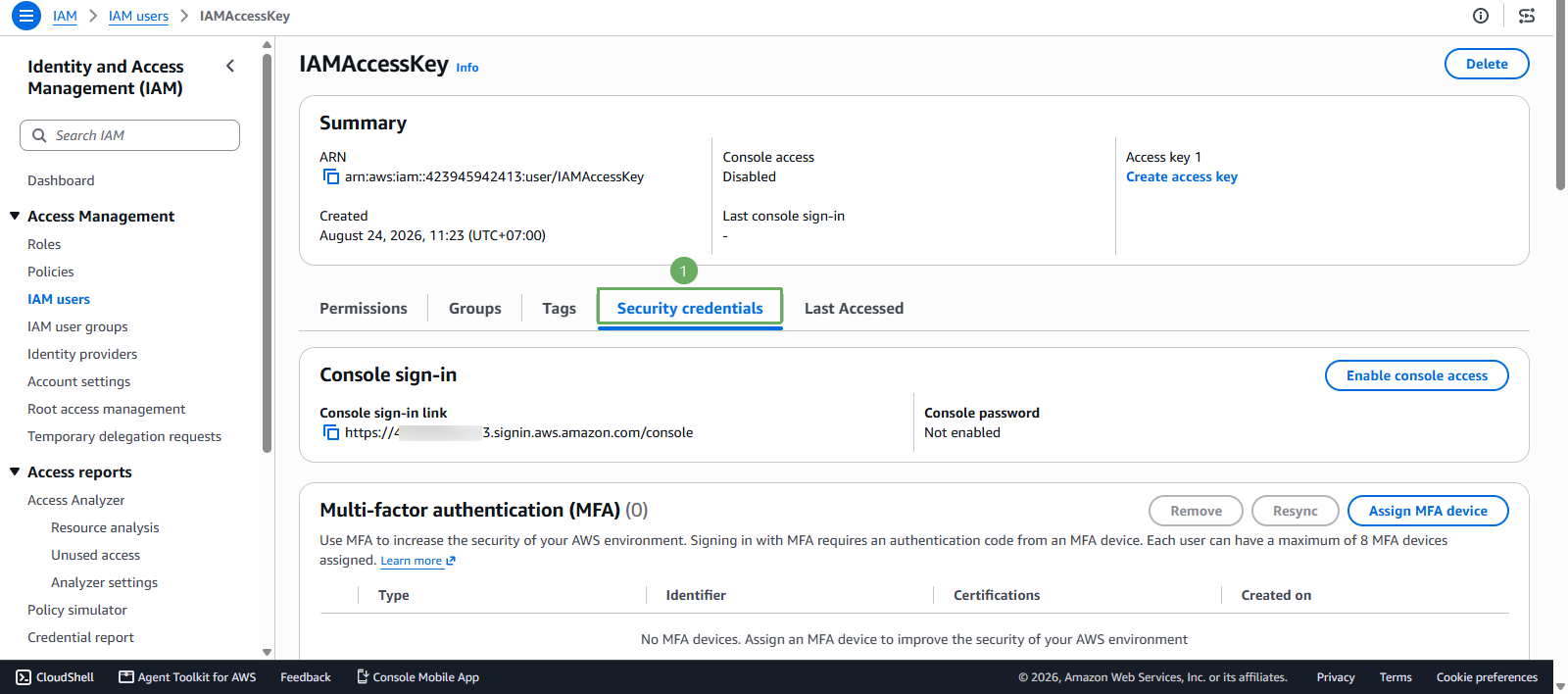Open Policy simulator in sidebar
1568x694 pixels.
[77, 610]
